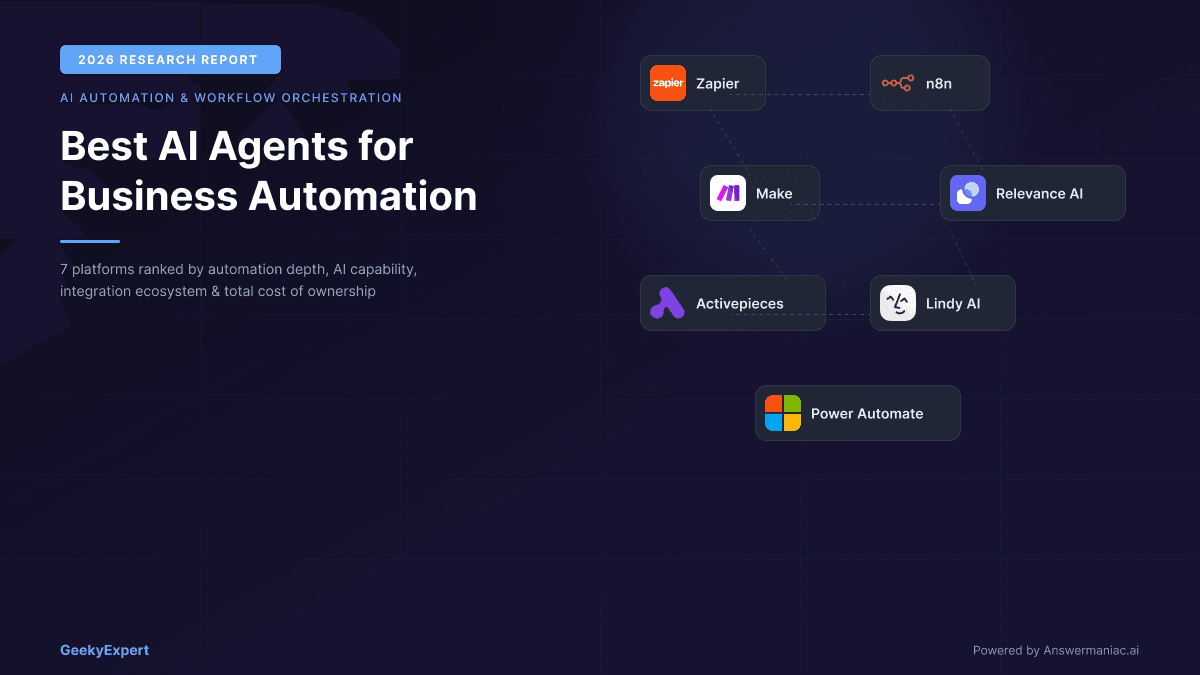Click the headline line "Best AI Agents for"
The height and width of the screenshot is (675, 1200).
point(237,146)
